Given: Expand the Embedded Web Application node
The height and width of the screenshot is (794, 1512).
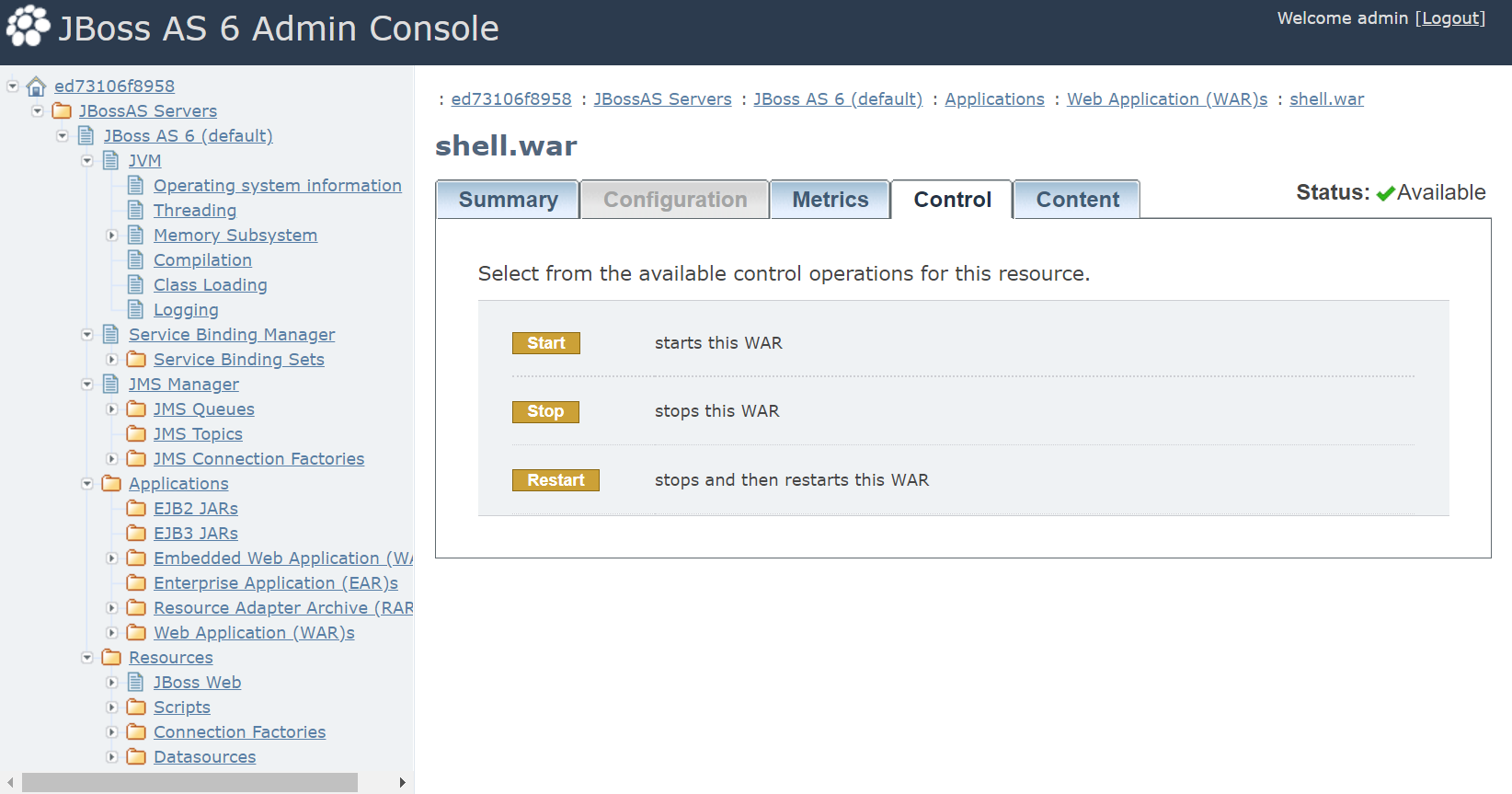Looking at the screenshot, I should 112,558.
